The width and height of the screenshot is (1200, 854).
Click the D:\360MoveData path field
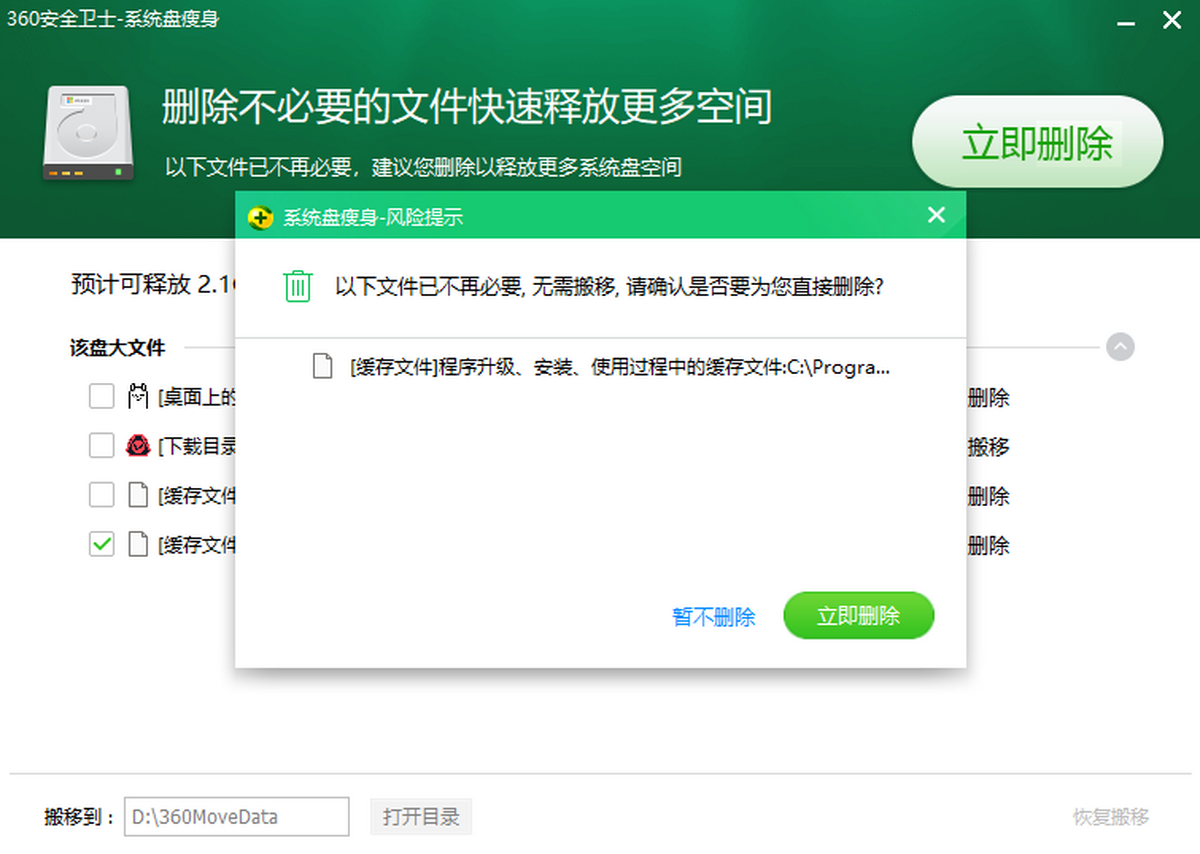tap(237, 817)
